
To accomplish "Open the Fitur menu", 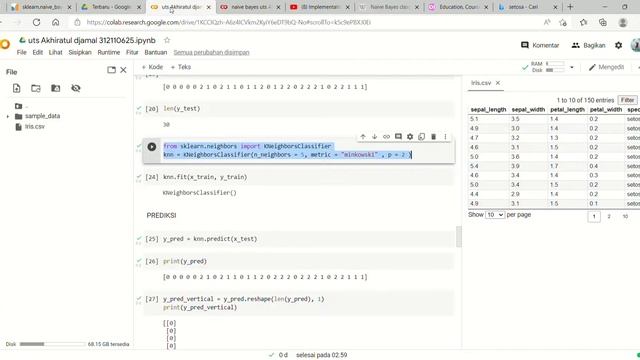I will [x=132, y=52].
